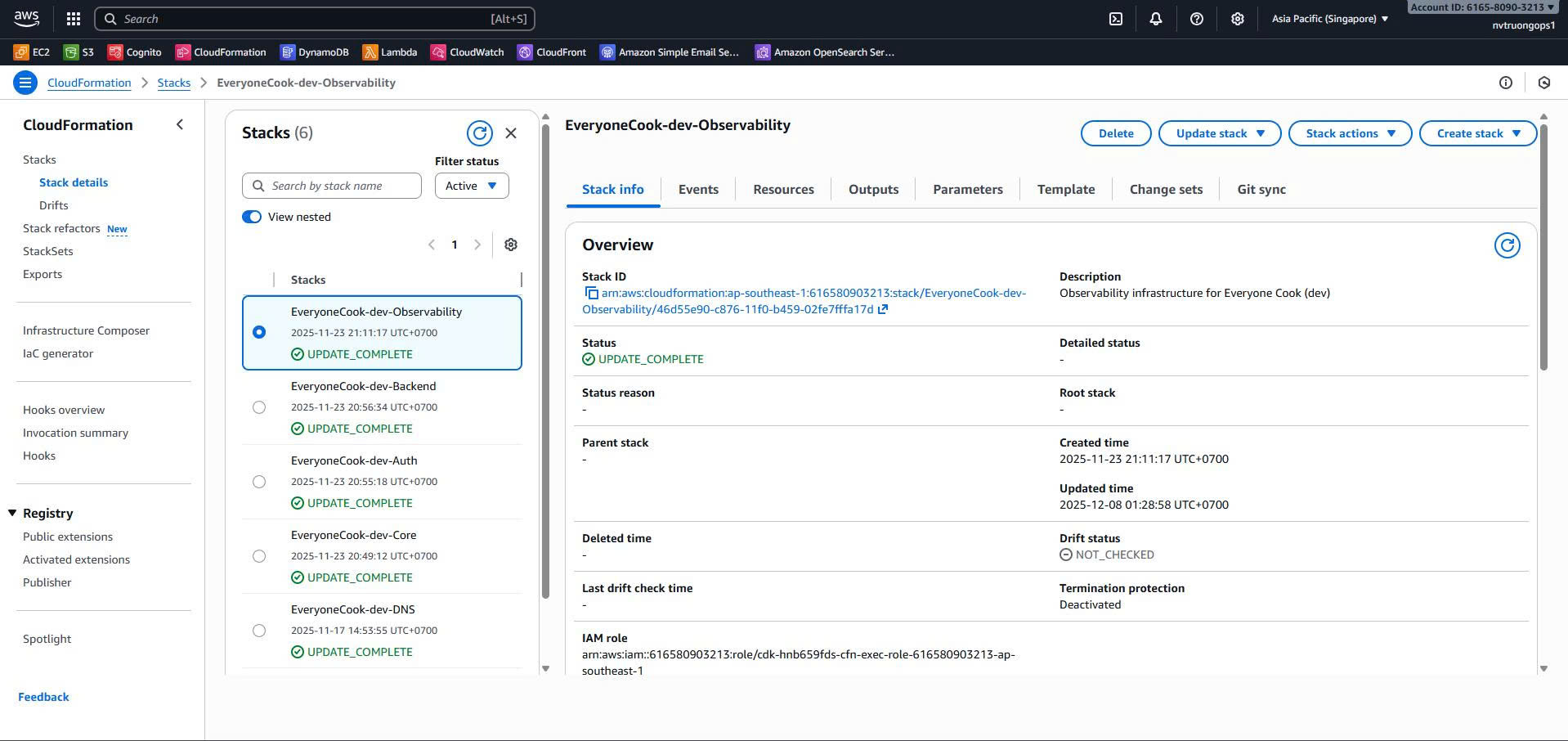Screen dimensions: 1568x741
Task: Open the Cognito service shortcut
Action: 135,52
